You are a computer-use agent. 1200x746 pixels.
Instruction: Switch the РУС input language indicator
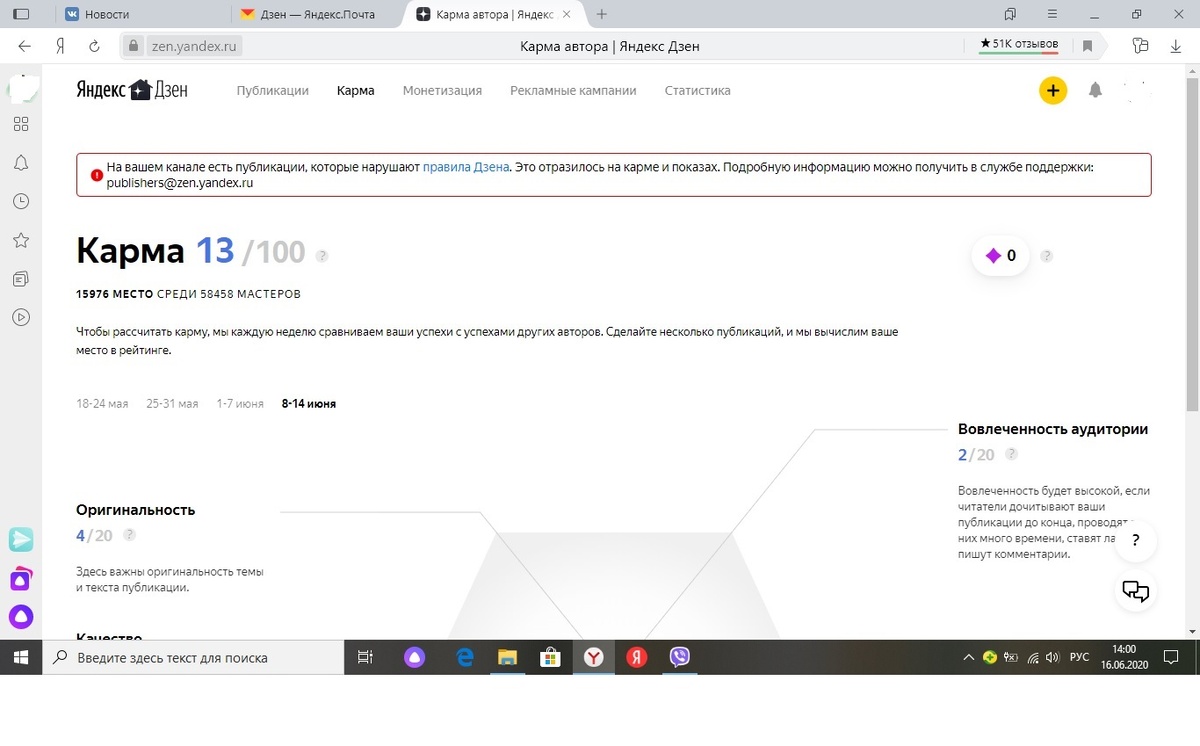click(x=1080, y=657)
